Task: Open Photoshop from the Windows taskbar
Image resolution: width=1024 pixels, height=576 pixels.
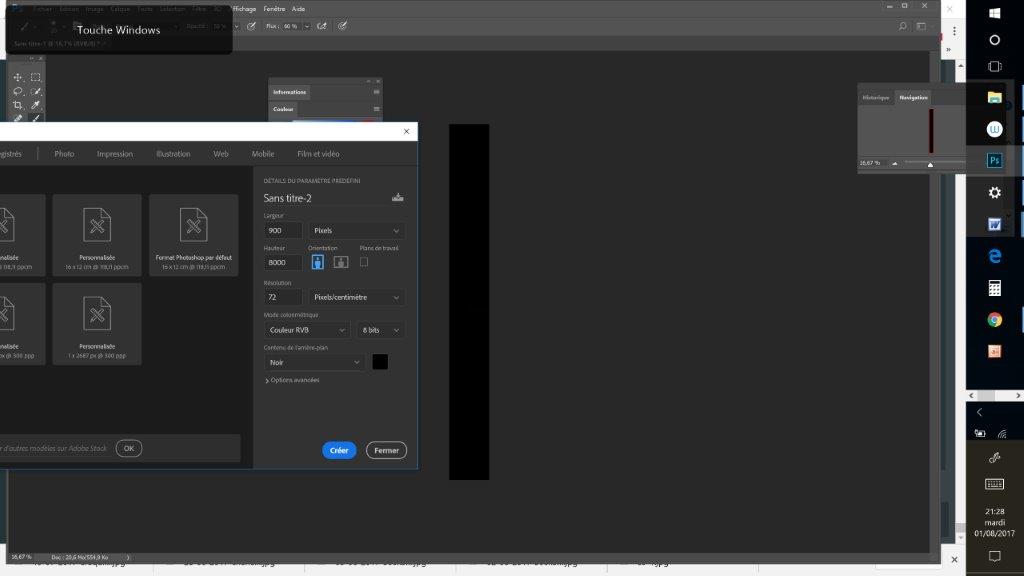Action: [x=994, y=160]
